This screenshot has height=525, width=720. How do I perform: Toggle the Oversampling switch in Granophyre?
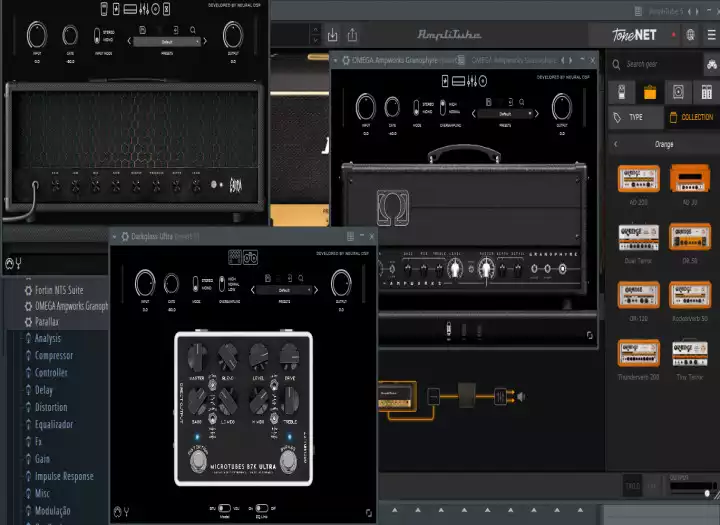pos(443,107)
